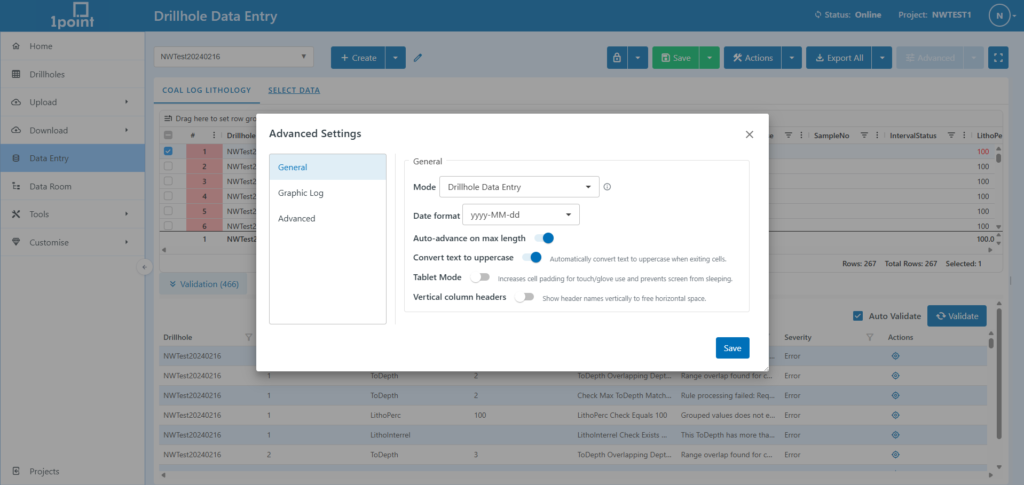This screenshot has width=1024, height=485.
Task: Close the Advanced Settings dialog
Action: 749,134
